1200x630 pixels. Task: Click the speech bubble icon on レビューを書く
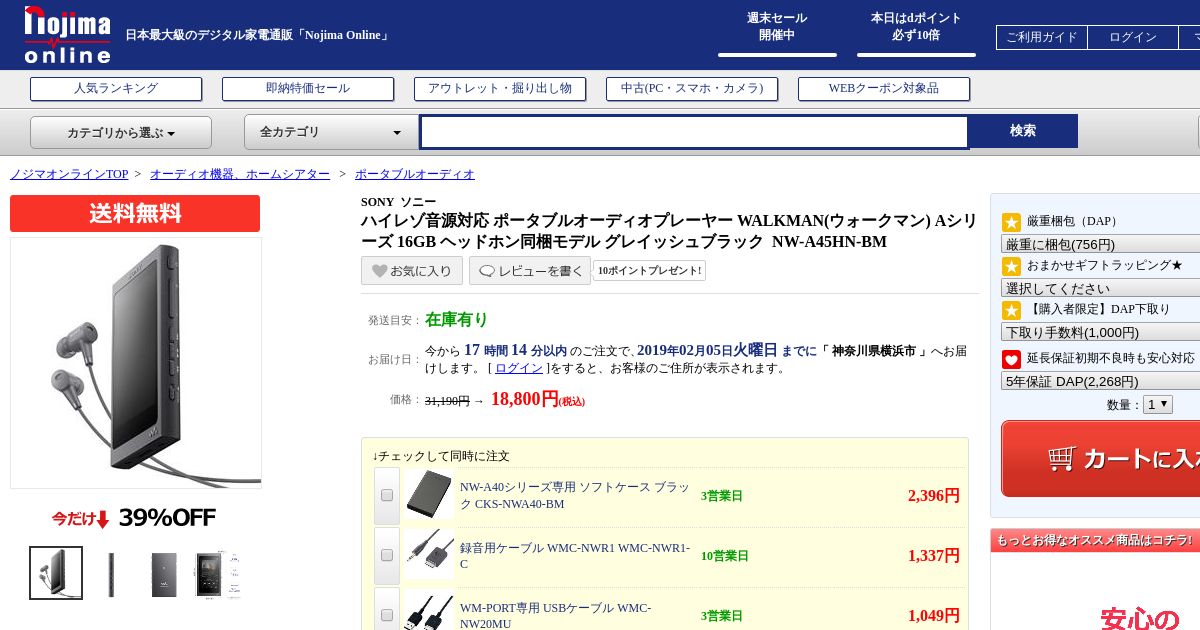487,271
